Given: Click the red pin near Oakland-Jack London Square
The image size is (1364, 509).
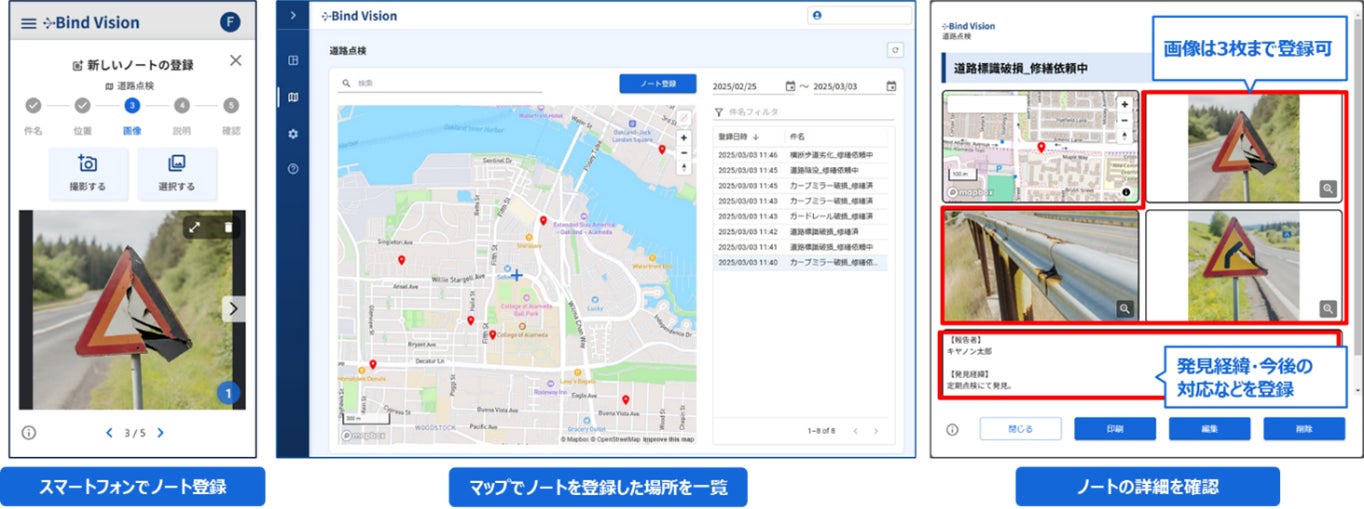Looking at the screenshot, I should point(662,149).
